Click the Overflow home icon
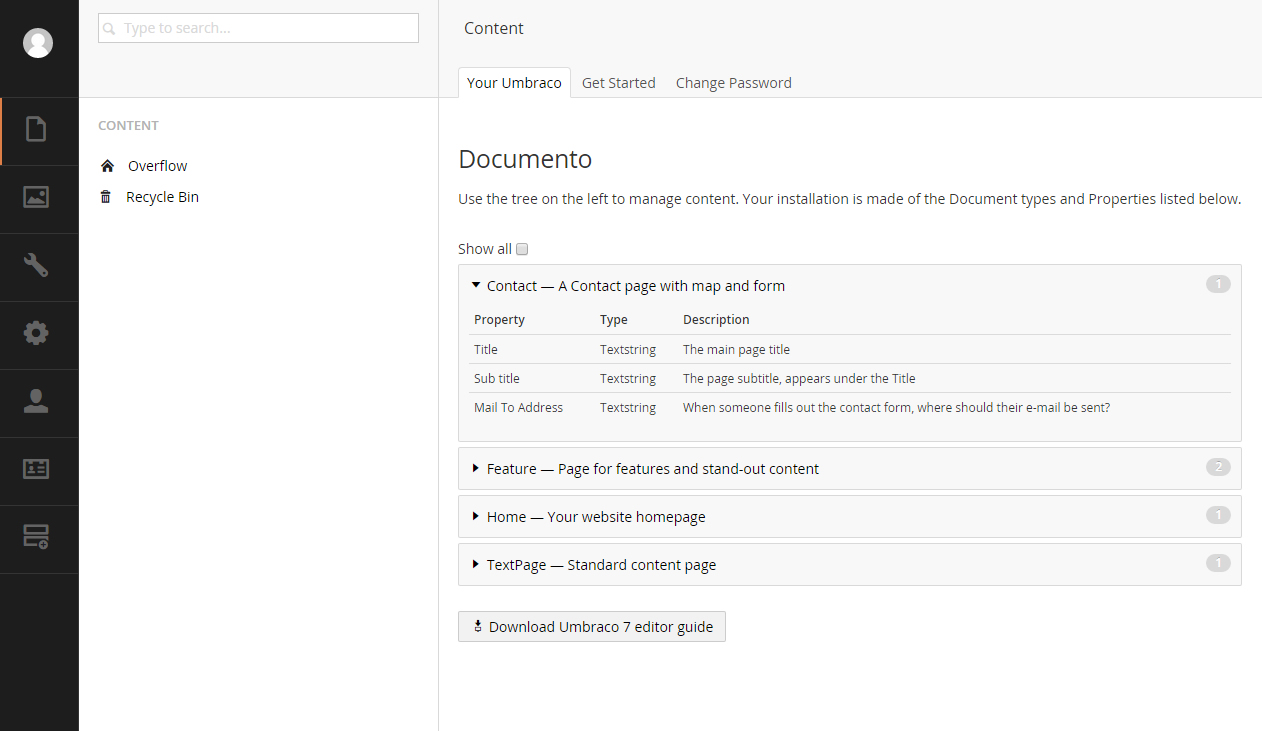Image resolution: width=1262 pixels, height=731 pixels. pyautogui.click(x=107, y=166)
